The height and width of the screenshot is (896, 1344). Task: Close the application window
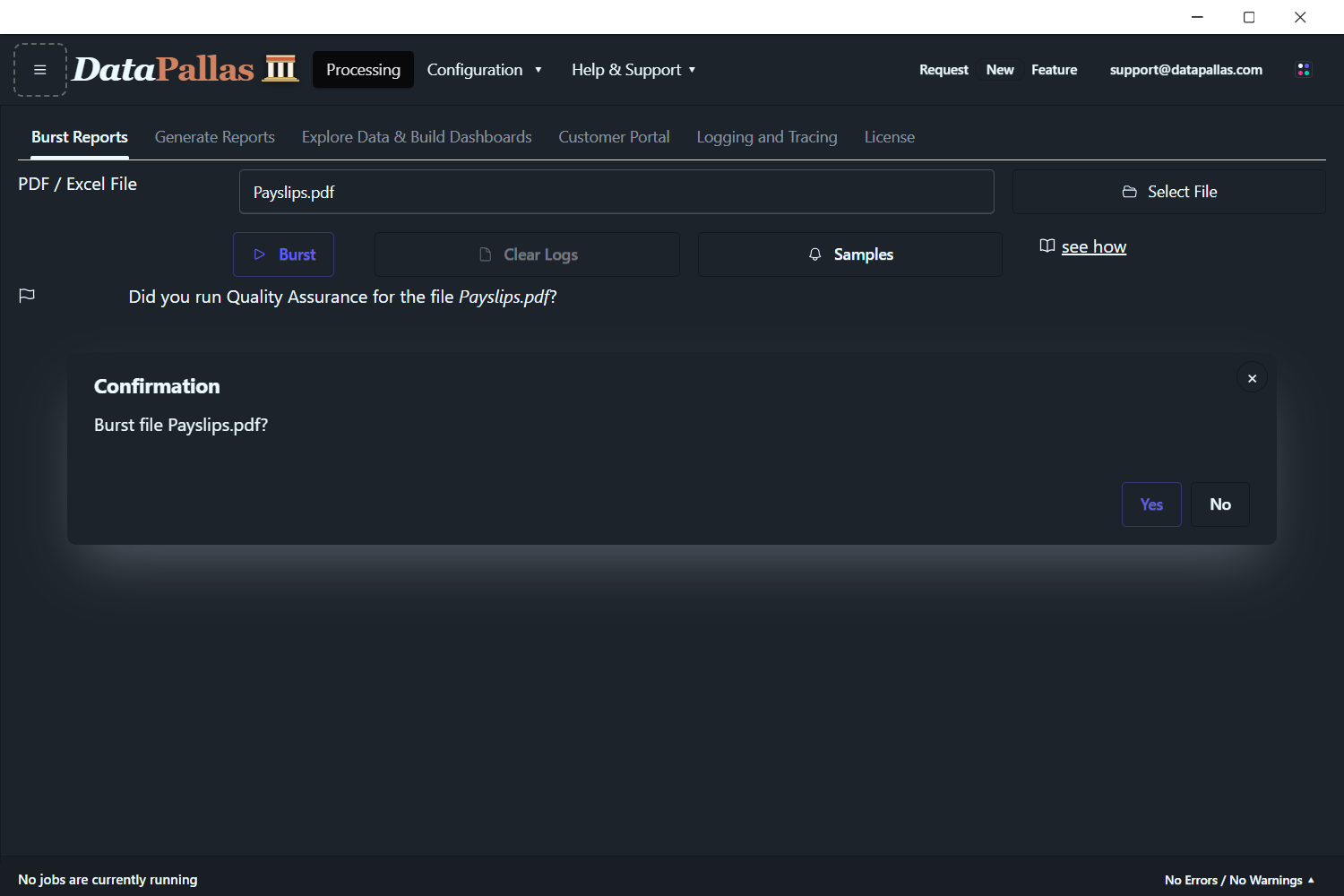click(x=1300, y=17)
